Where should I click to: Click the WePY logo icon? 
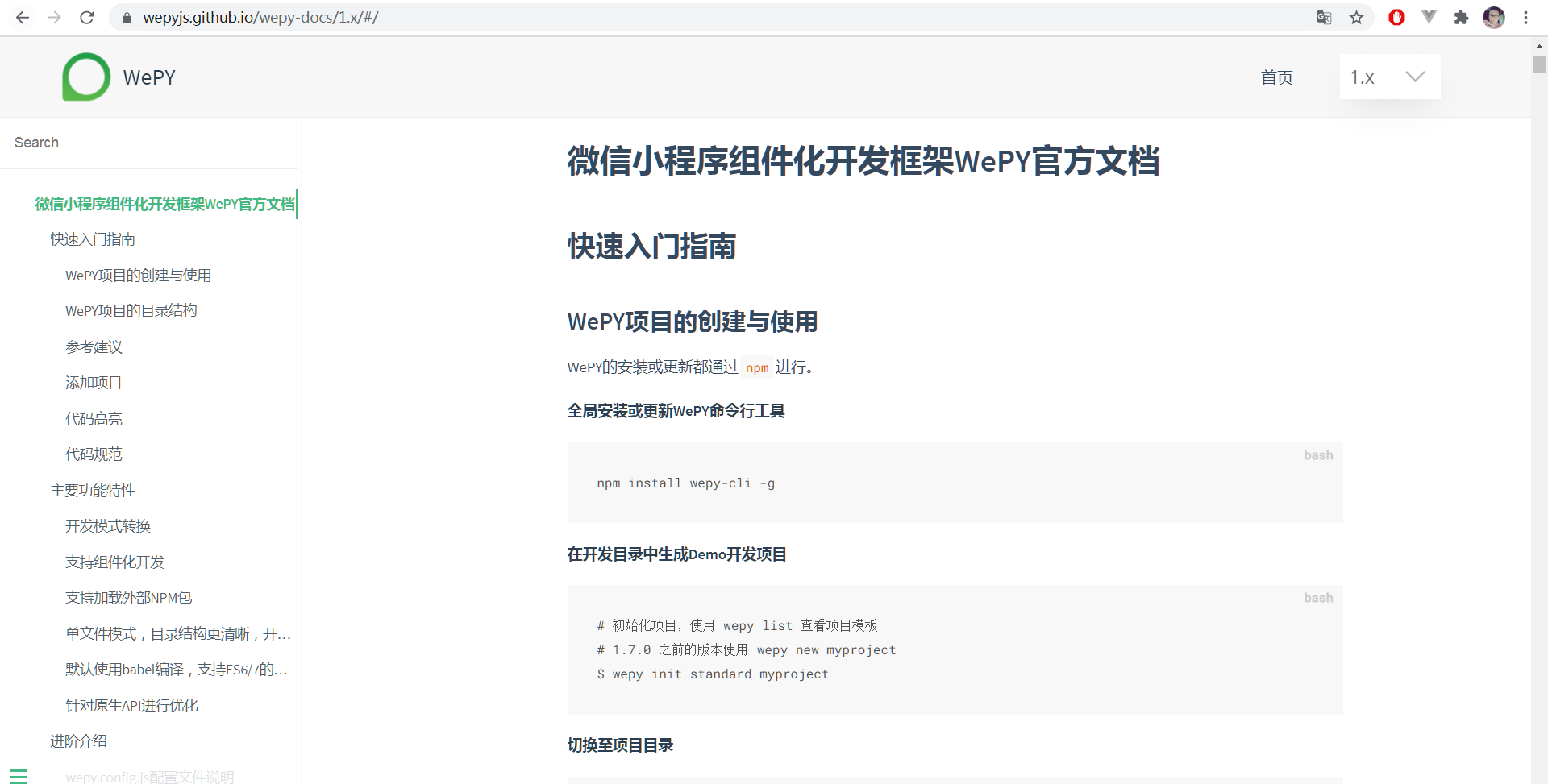[x=85, y=77]
